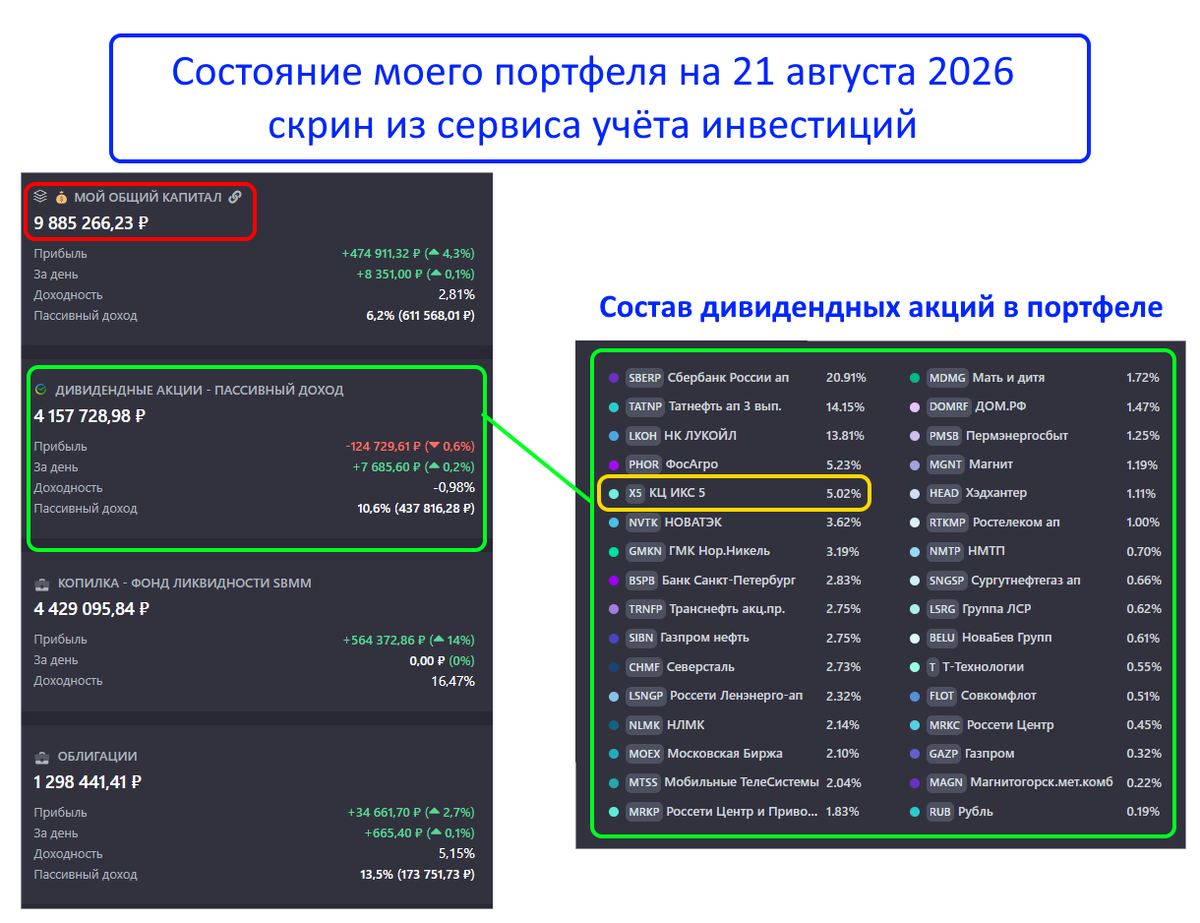Click passive income 13,5% (173 751,73 ₽)
The width and height of the screenshot is (1200, 923).
click(x=417, y=874)
